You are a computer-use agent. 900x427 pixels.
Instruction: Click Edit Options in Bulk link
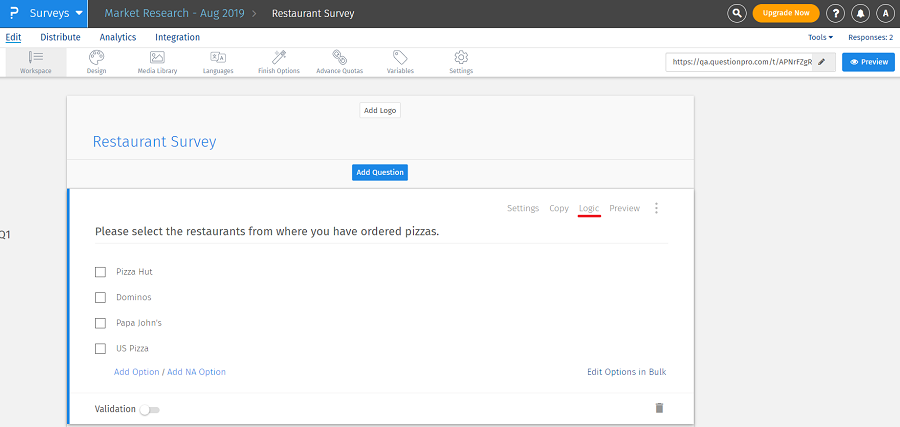point(626,372)
